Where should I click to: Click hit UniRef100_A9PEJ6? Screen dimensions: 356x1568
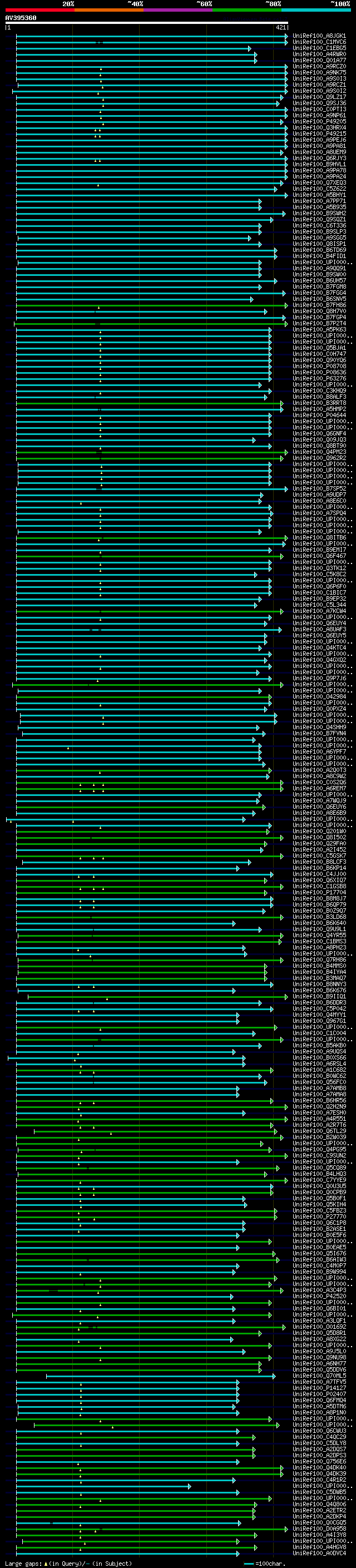(319, 140)
